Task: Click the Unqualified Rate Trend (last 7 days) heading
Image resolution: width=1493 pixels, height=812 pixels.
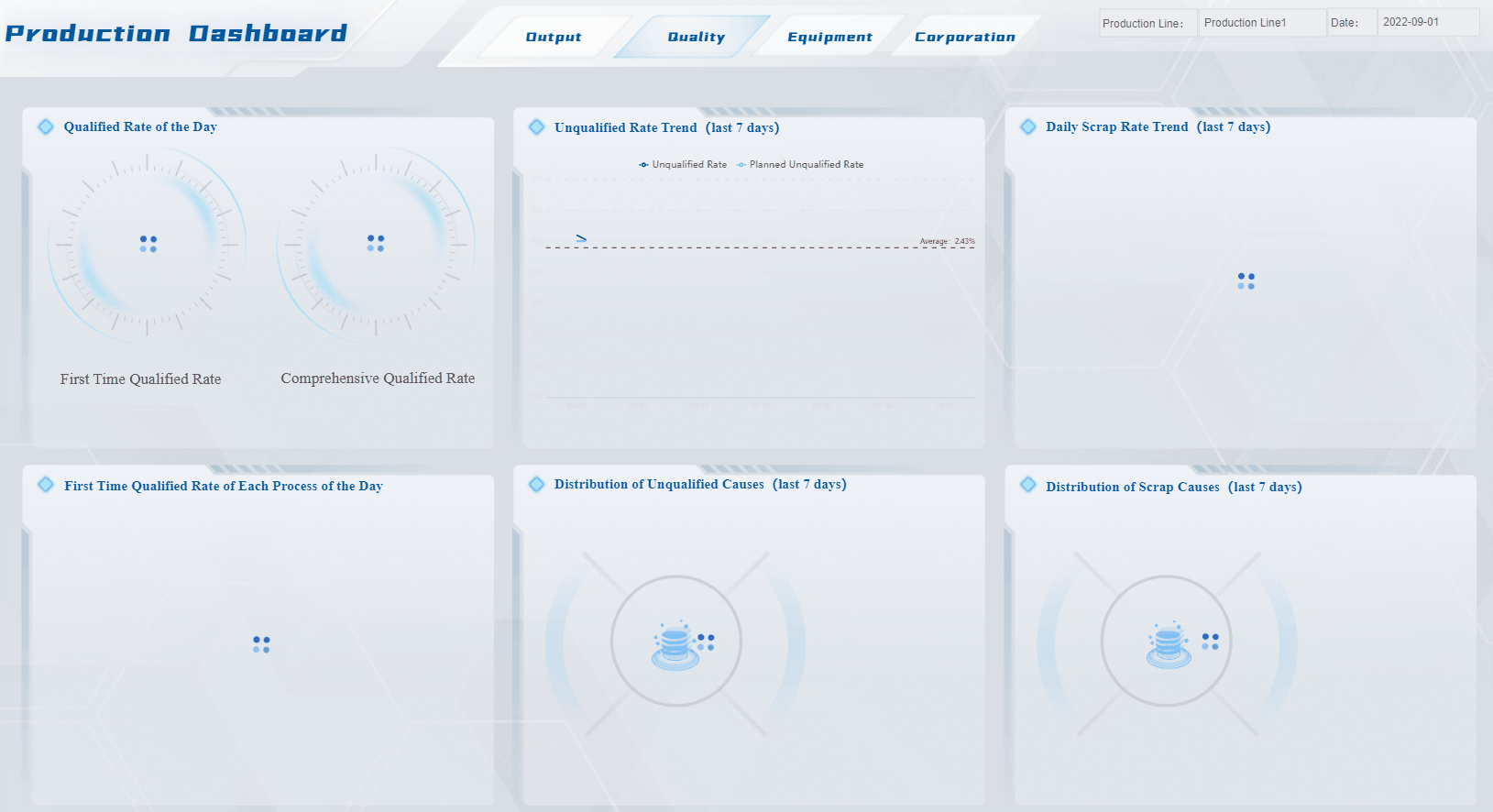Action: pos(666,127)
